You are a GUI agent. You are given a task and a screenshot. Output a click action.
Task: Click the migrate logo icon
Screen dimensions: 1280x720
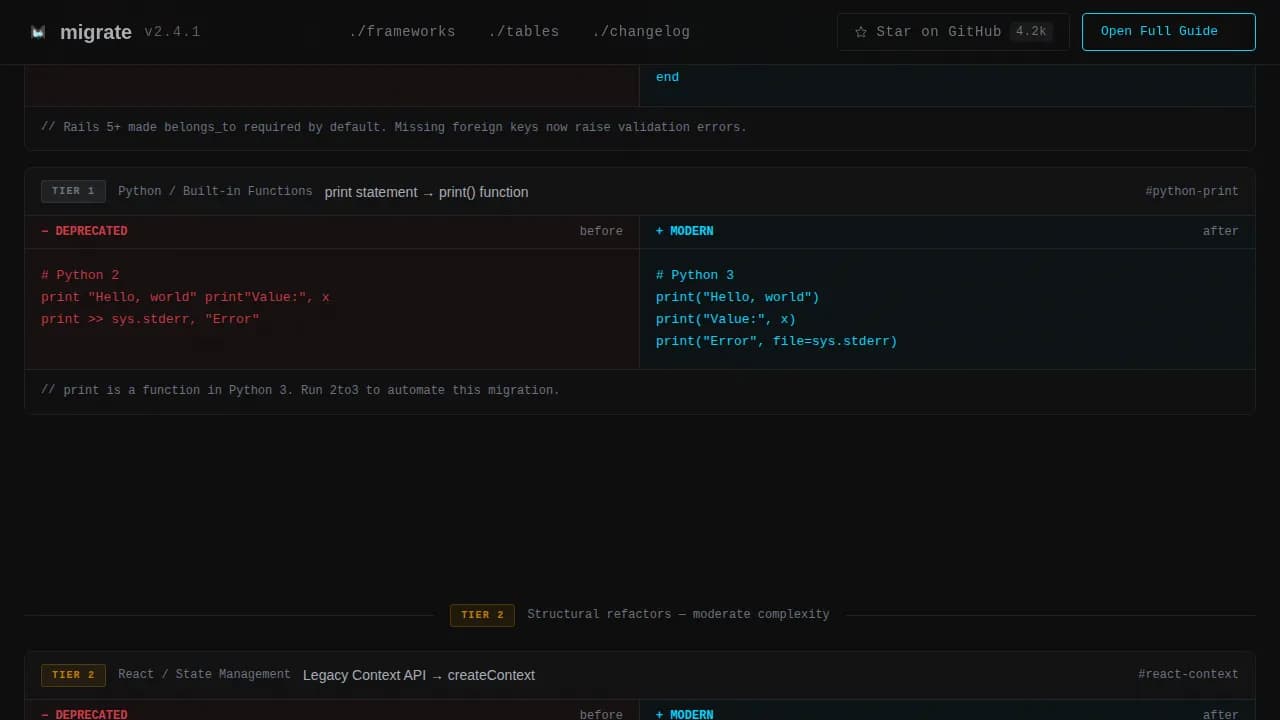pos(38,32)
